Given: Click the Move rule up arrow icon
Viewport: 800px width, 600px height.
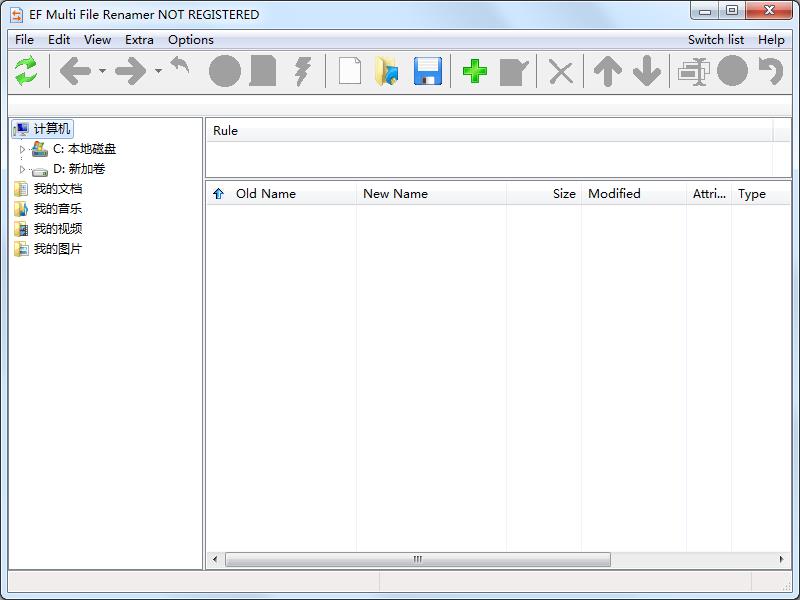Looking at the screenshot, I should (x=608, y=71).
